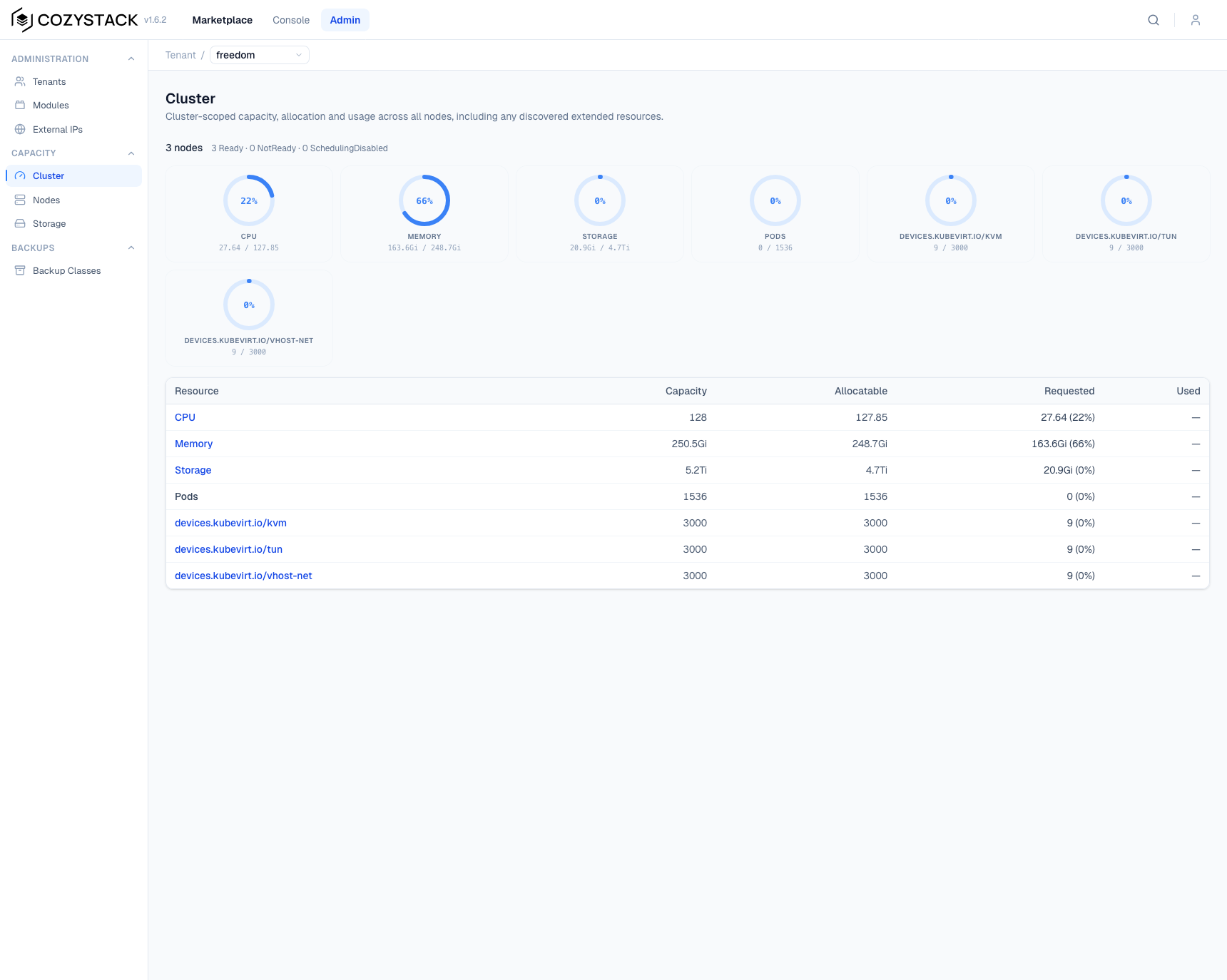Image resolution: width=1227 pixels, height=980 pixels.
Task: Click the Used column header
Action: (x=1188, y=391)
